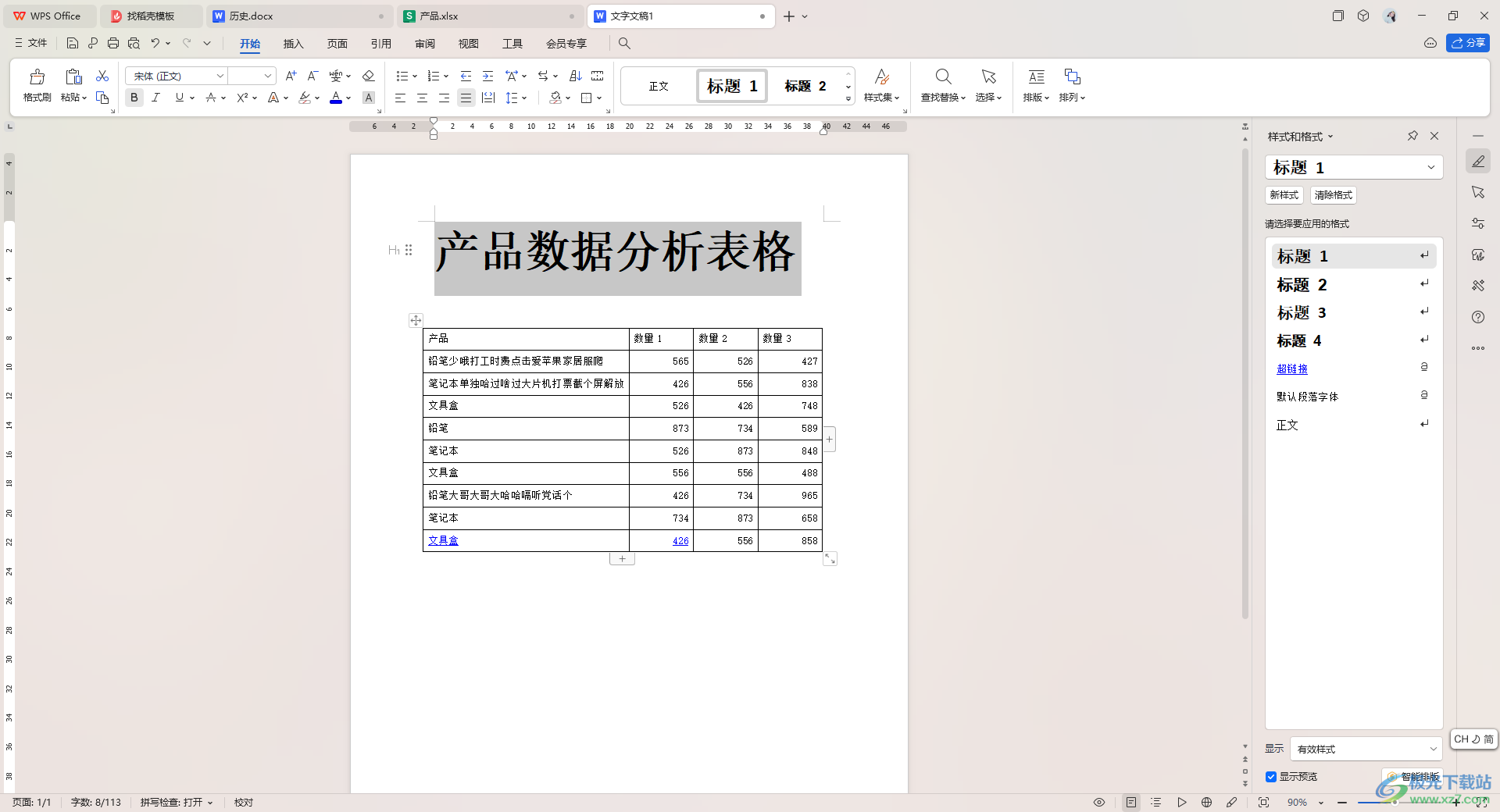Click the sort A-Z icon

point(576,76)
